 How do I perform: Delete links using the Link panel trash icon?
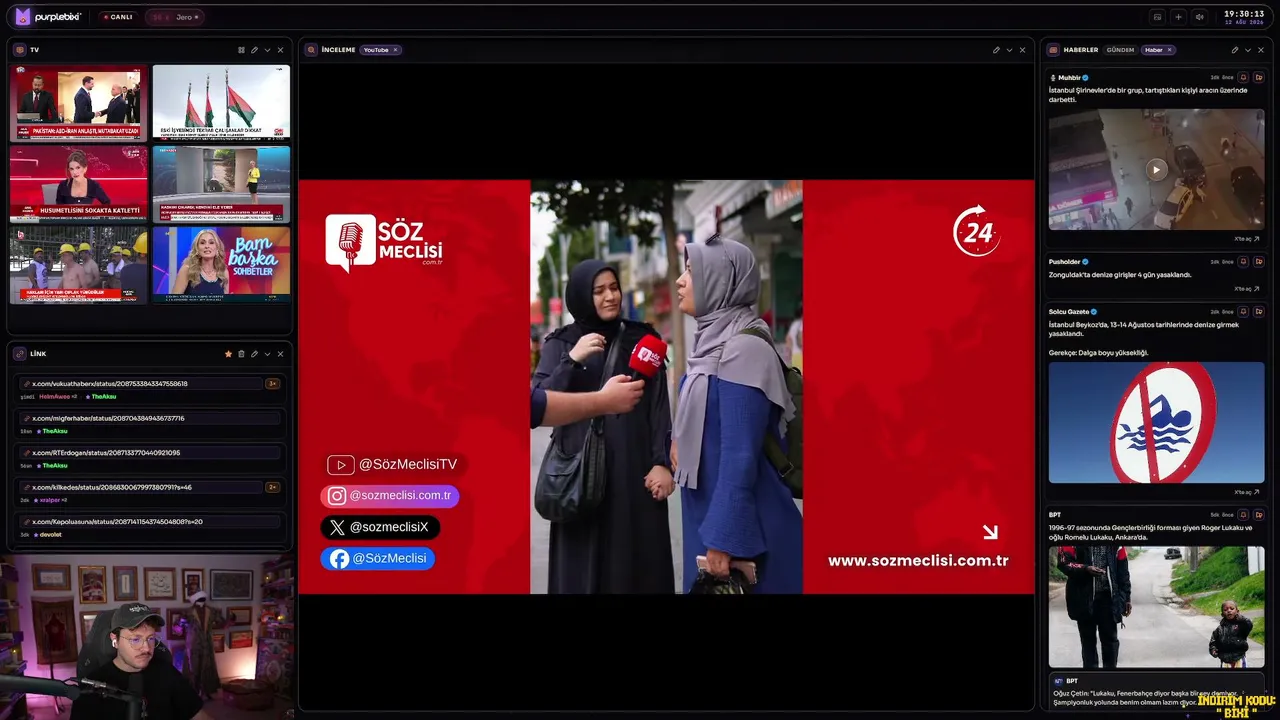tap(241, 354)
